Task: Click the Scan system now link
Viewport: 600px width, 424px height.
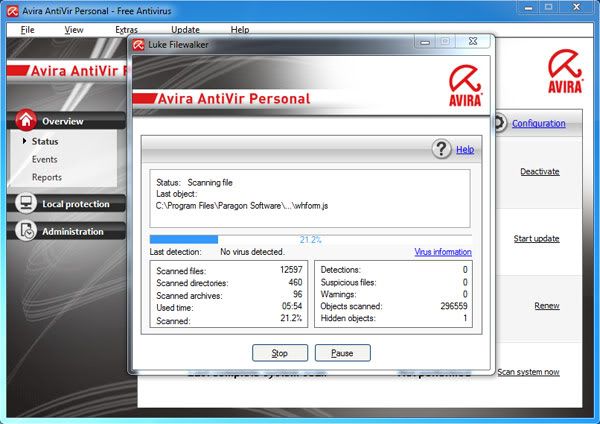Action: tap(528, 372)
